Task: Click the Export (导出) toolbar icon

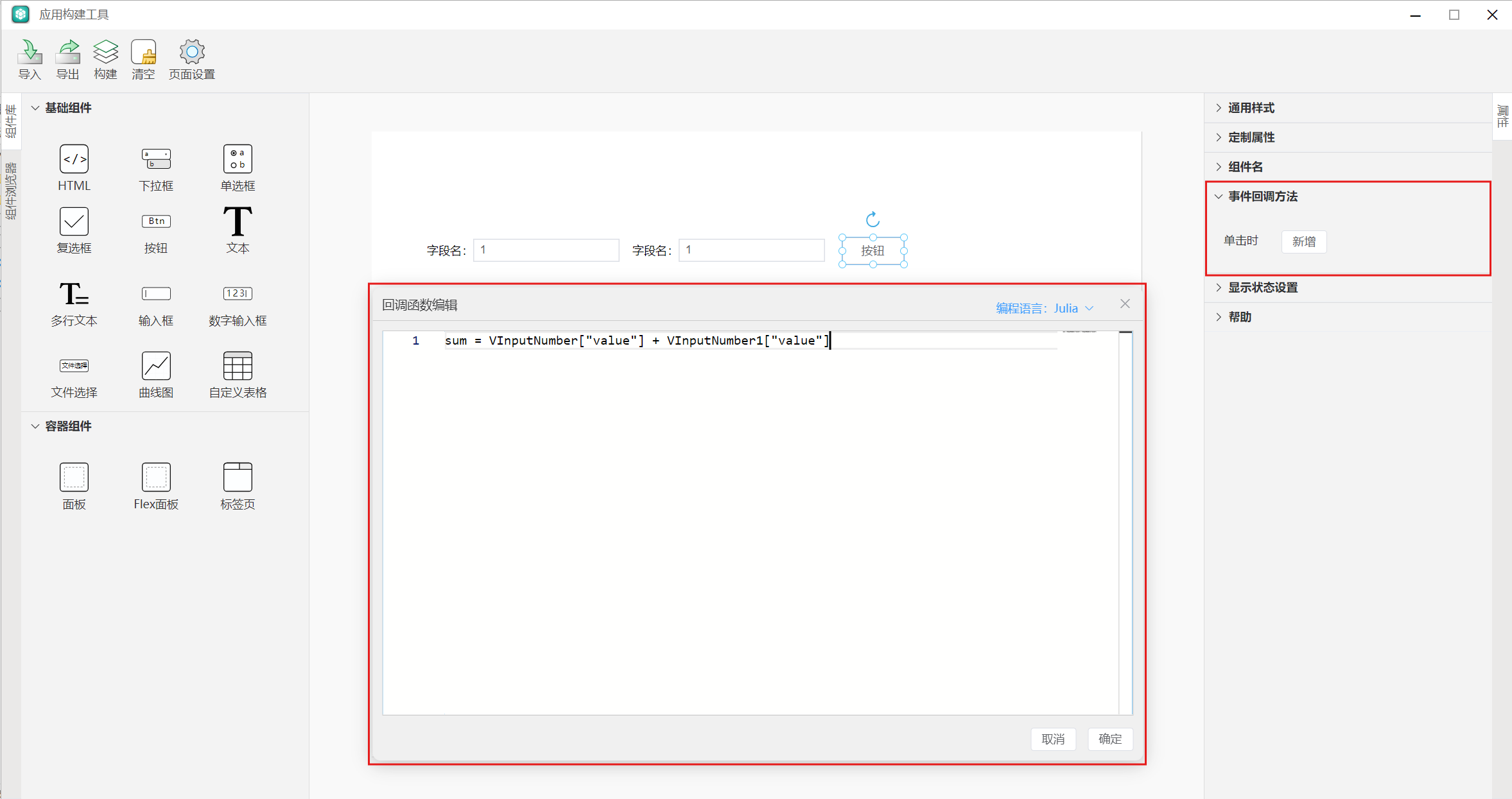Action: (x=67, y=53)
